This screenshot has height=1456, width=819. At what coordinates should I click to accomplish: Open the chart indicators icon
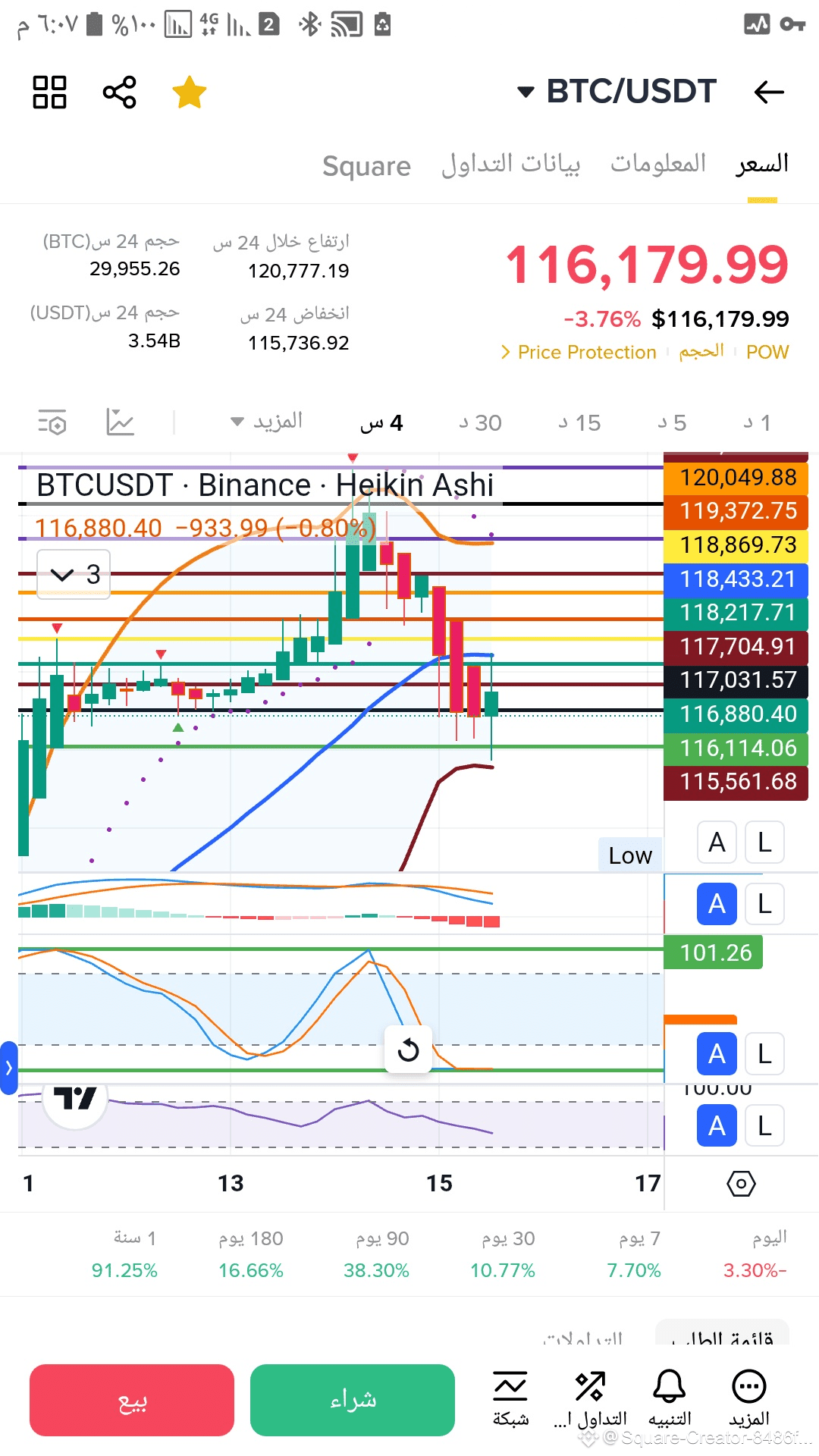pos(120,422)
